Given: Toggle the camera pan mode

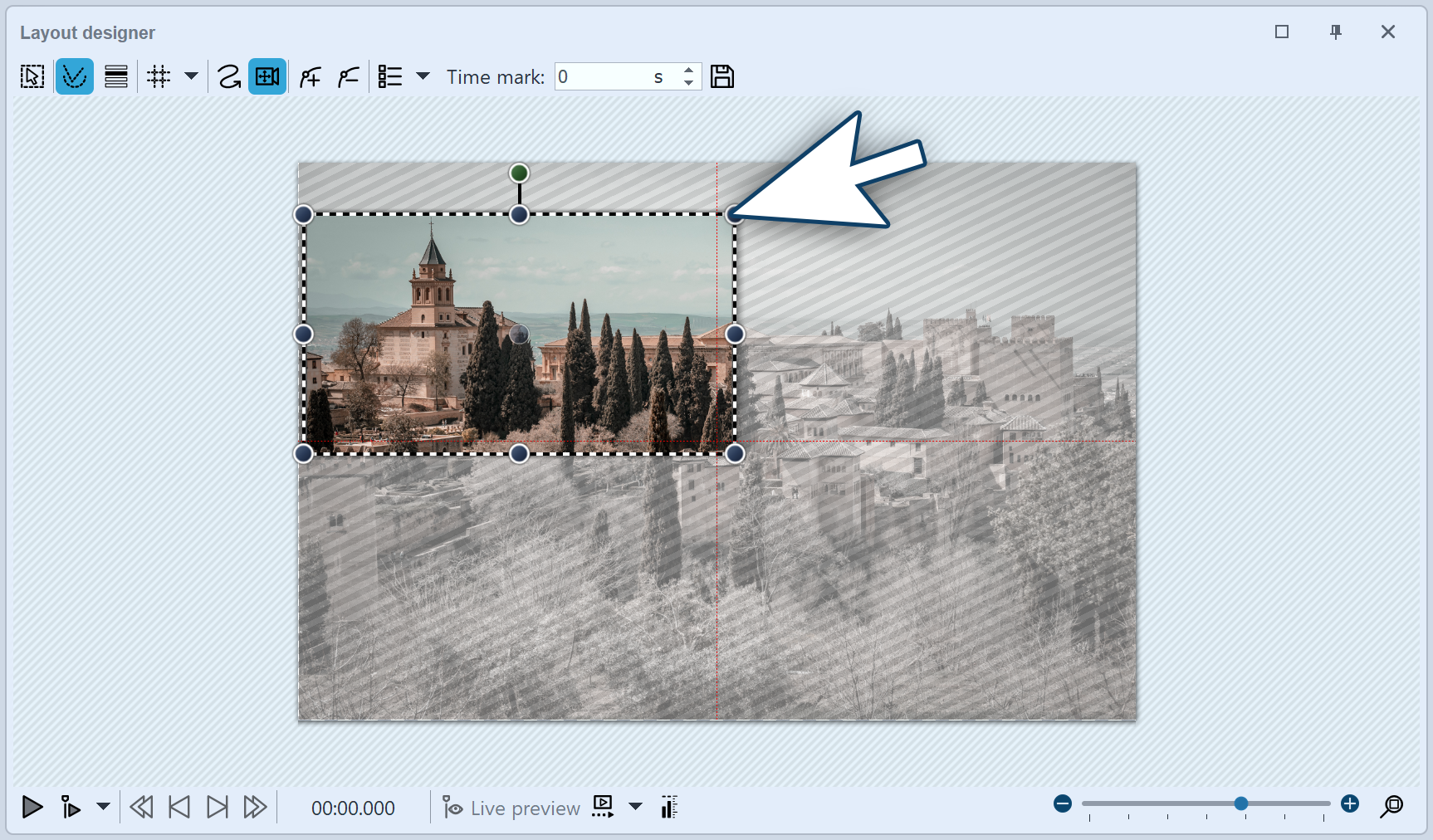Looking at the screenshot, I should [x=267, y=76].
